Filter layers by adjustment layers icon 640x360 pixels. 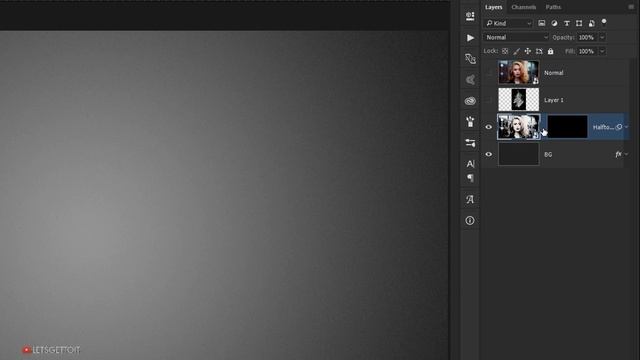coord(554,23)
